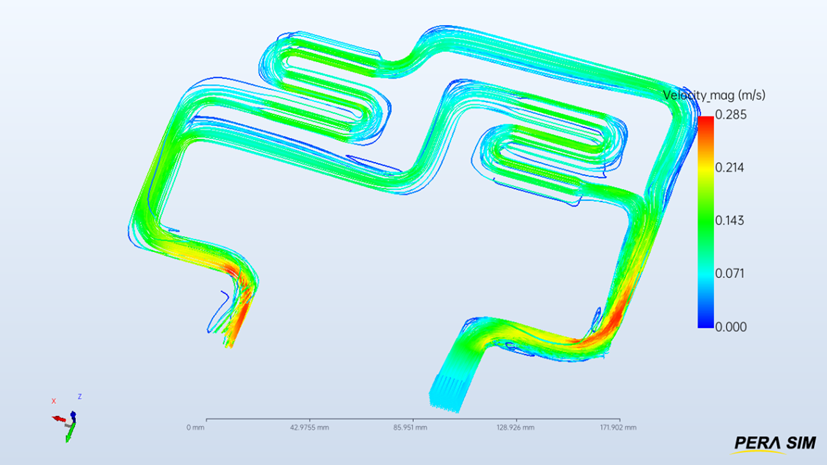Screen dimensions: 827x465
Task: Click the green Y axis arrow on the triad
Action: coord(69,433)
